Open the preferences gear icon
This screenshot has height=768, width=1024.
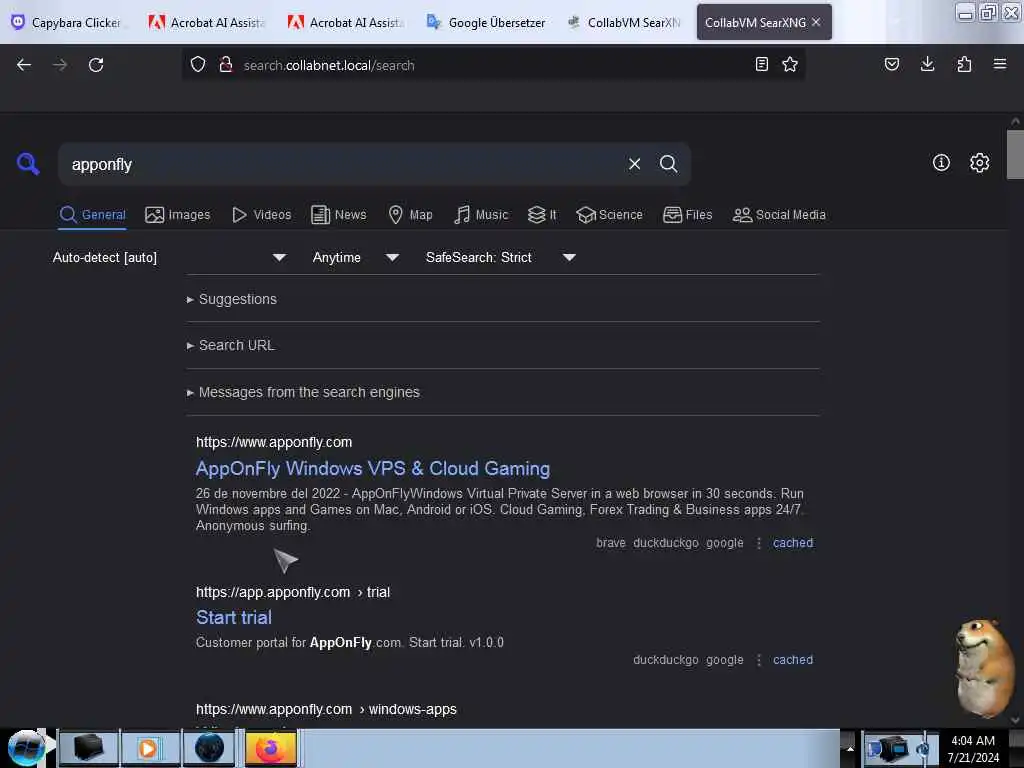(979, 163)
